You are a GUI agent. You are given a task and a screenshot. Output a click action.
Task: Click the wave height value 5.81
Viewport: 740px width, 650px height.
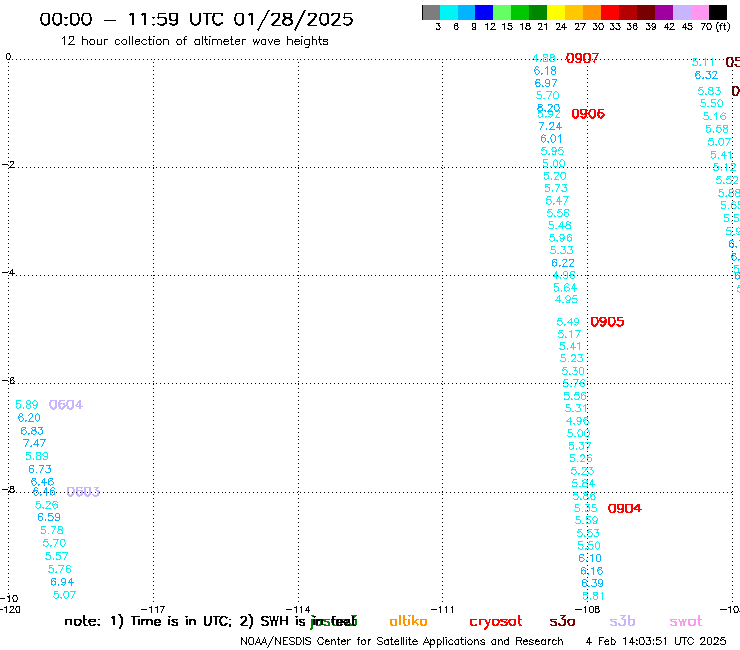[x=593, y=596]
